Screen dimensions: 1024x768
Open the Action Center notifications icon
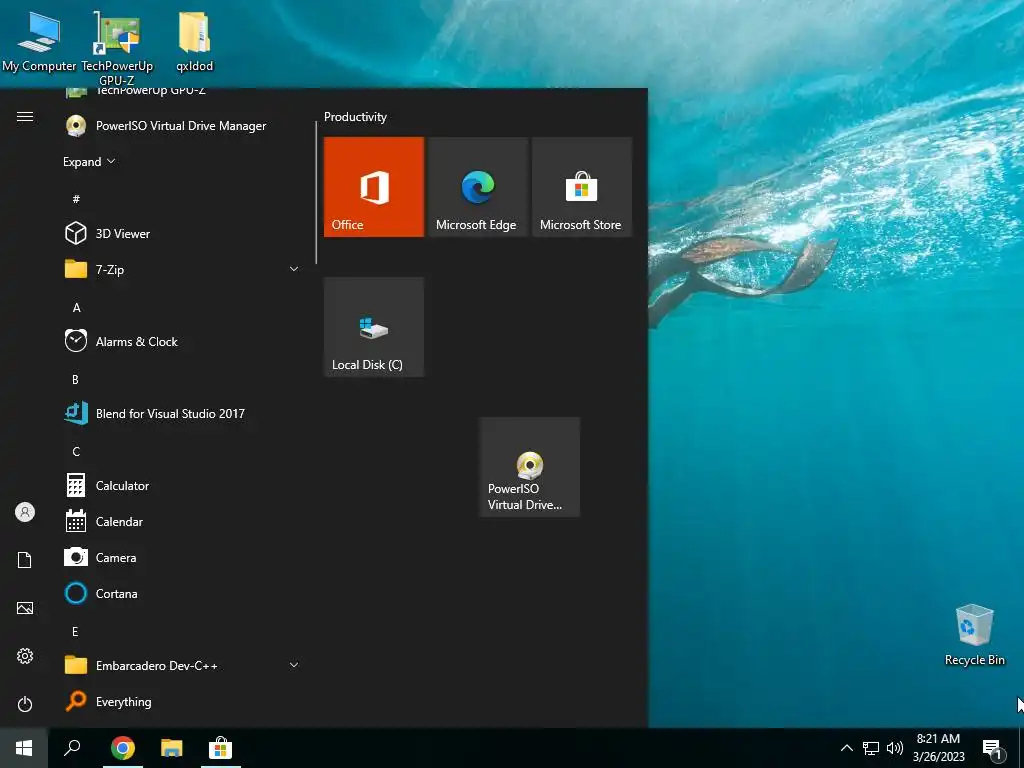click(x=993, y=749)
